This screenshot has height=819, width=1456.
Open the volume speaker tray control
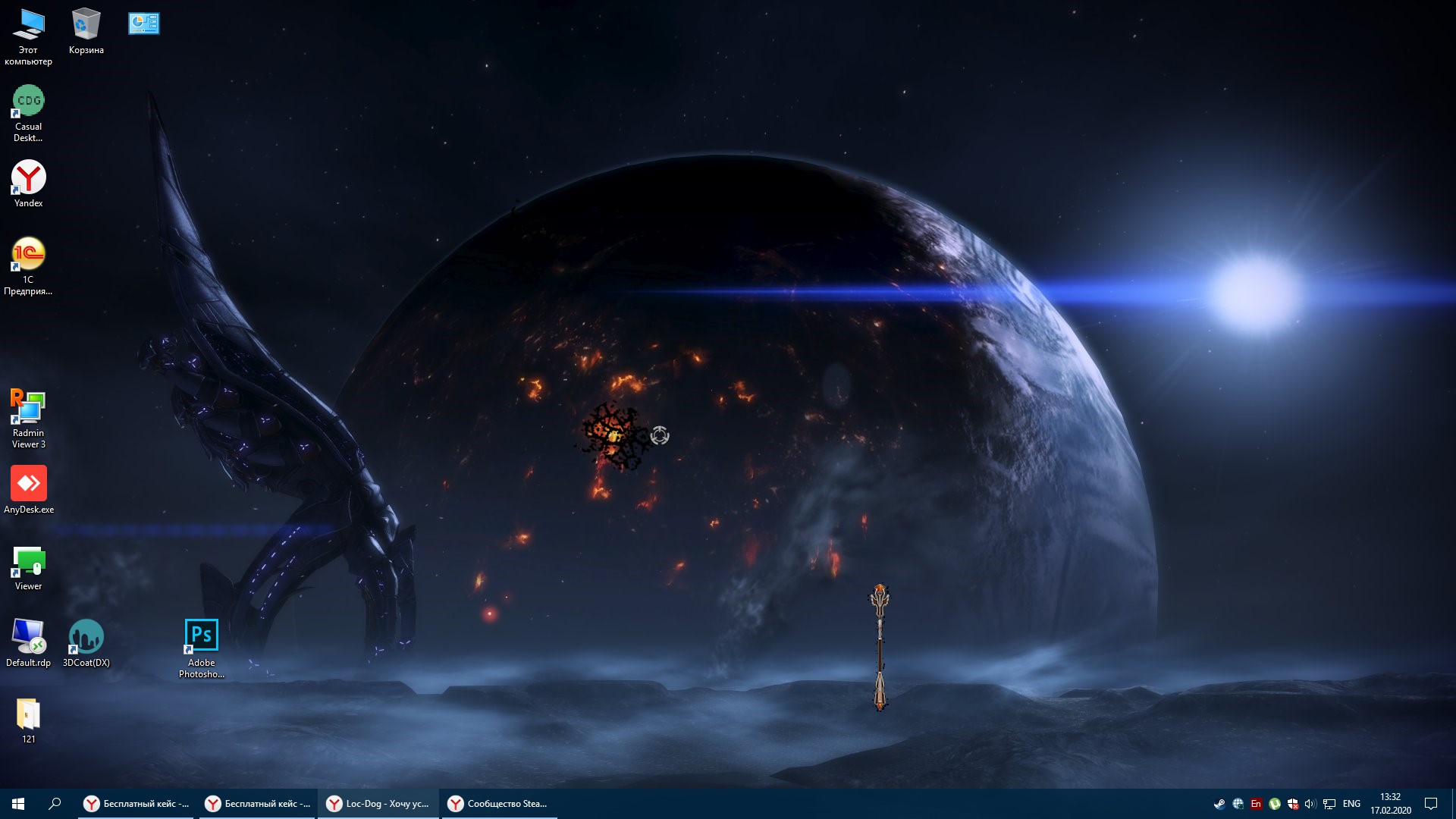[1310, 804]
